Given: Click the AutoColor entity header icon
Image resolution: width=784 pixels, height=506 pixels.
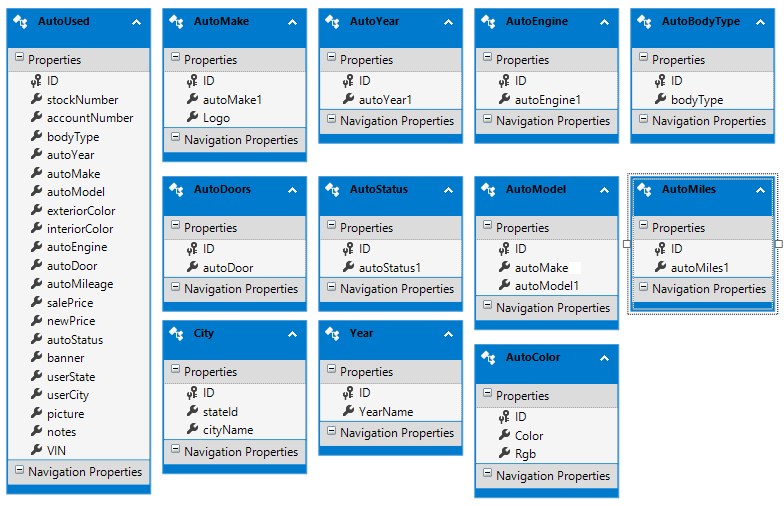Looking at the screenshot, I should 489,357.
